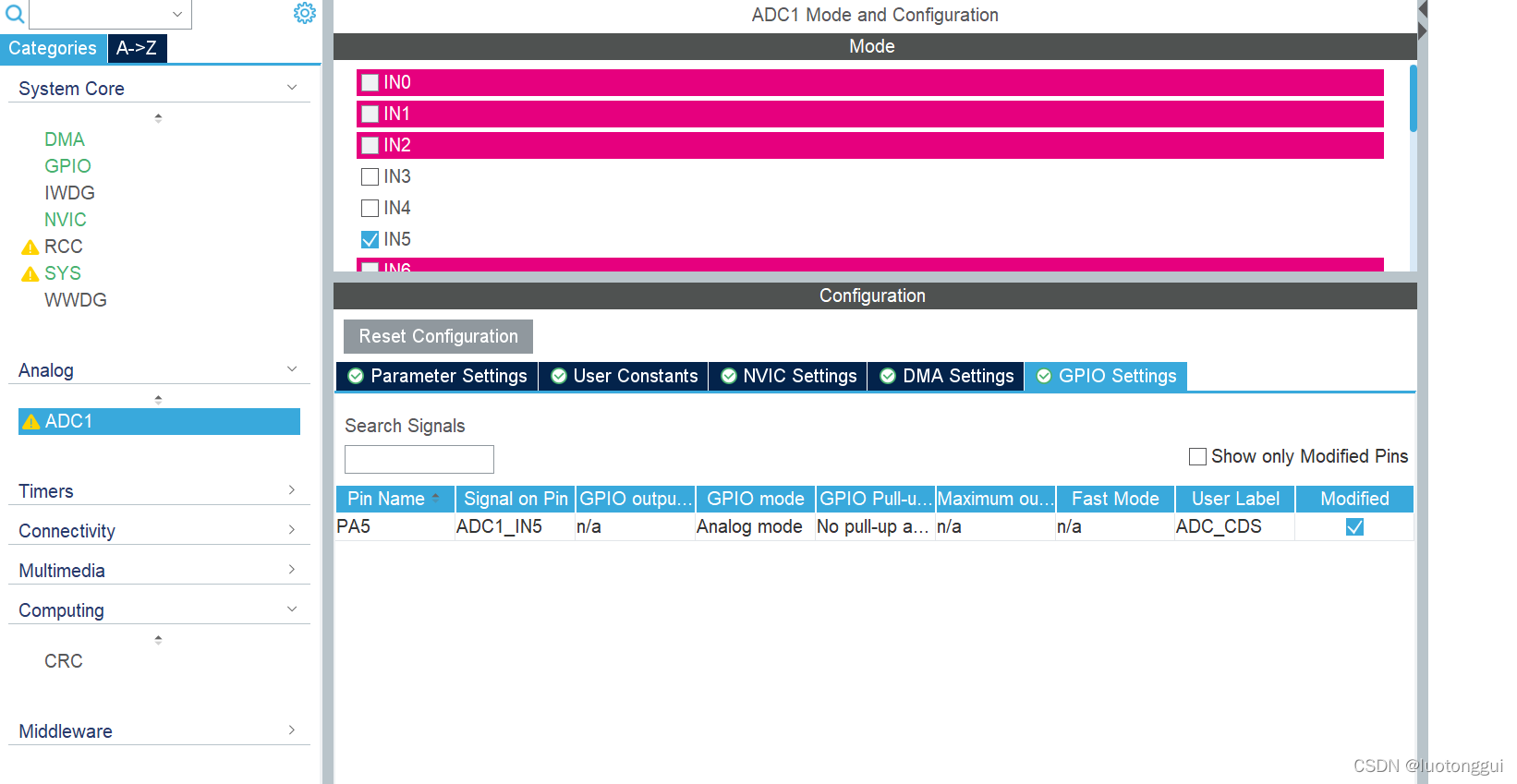Click the Reset Configuration button
This screenshot has width=1517, height=784.
[438, 337]
